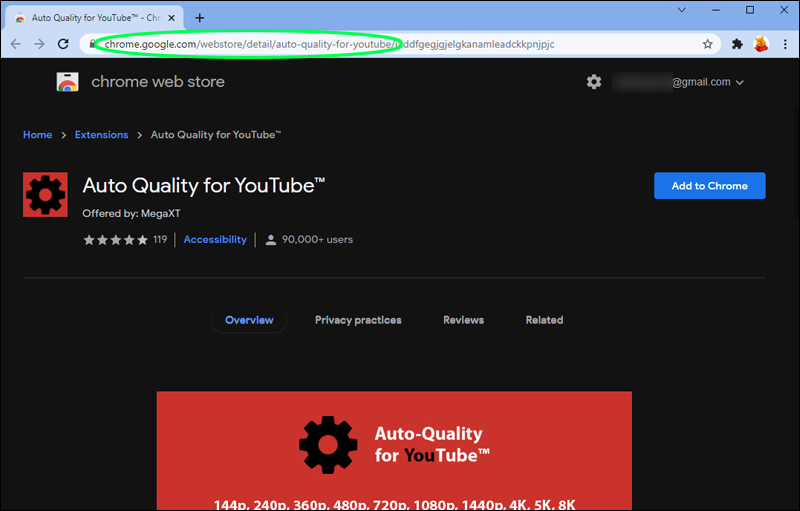The width and height of the screenshot is (800, 511).
Task: Click the browser back arrow
Action: tap(16, 44)
